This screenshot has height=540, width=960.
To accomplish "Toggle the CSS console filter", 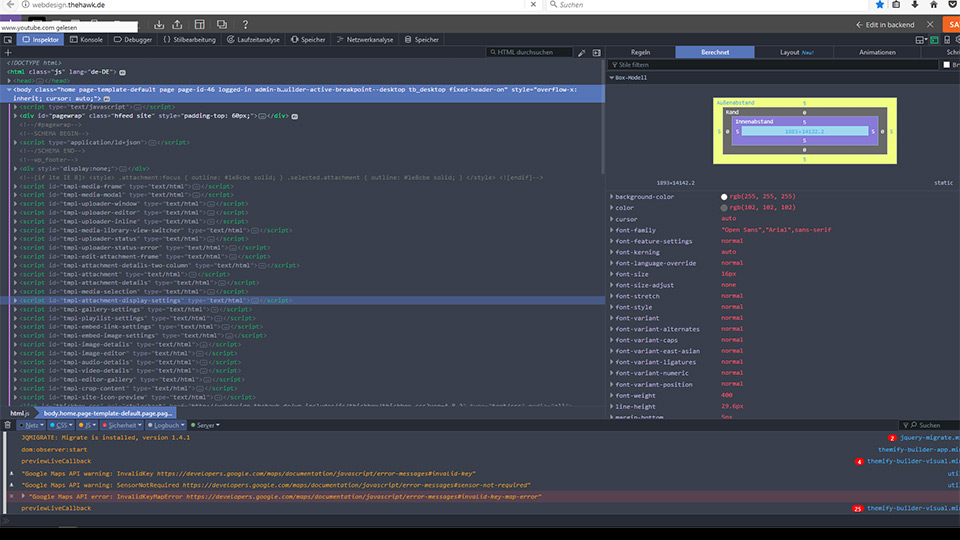I will click(61, 425).
